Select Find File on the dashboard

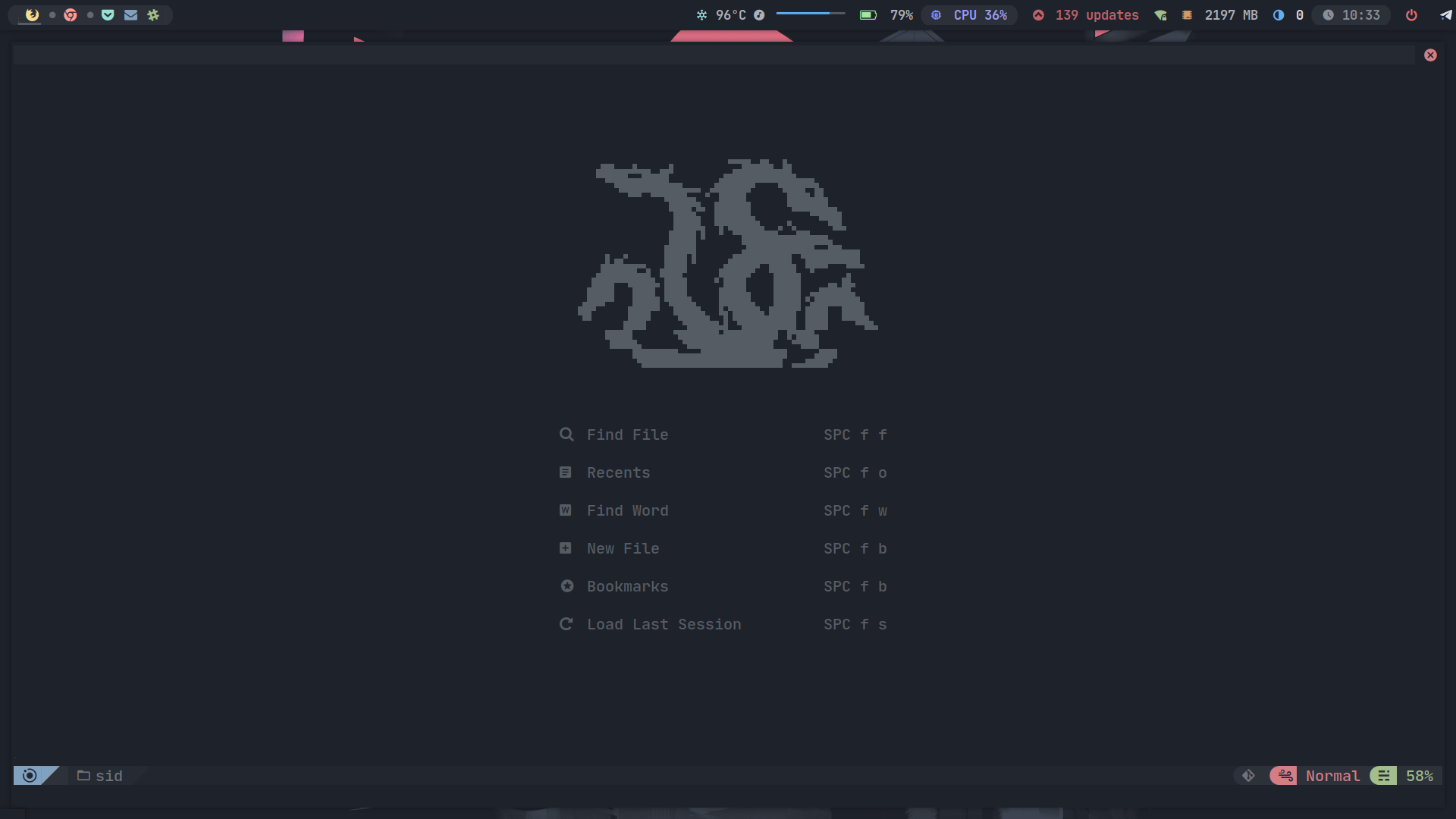(x=627, y=435)
